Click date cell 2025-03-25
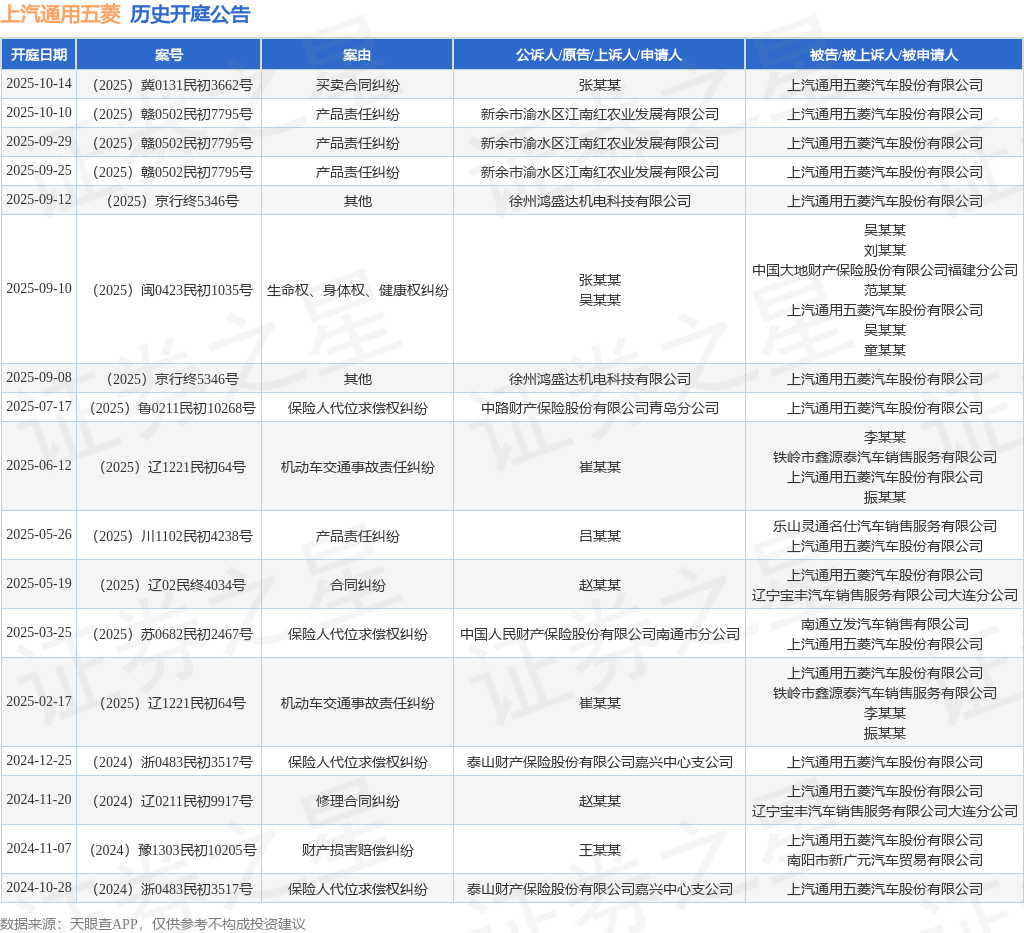 pyautogui.click(x=39, y=632)
